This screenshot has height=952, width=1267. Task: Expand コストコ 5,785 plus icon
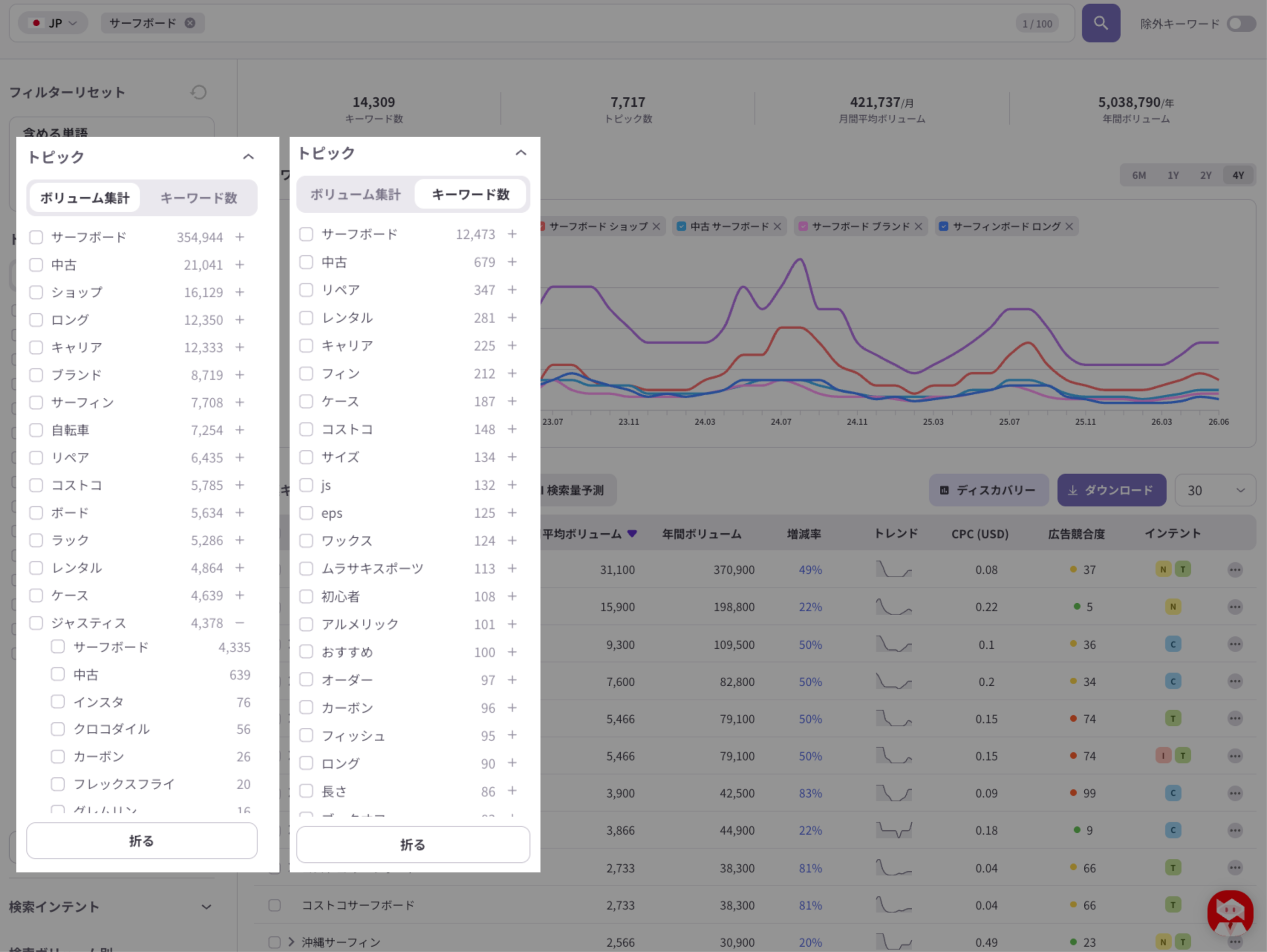coord(240,485)
